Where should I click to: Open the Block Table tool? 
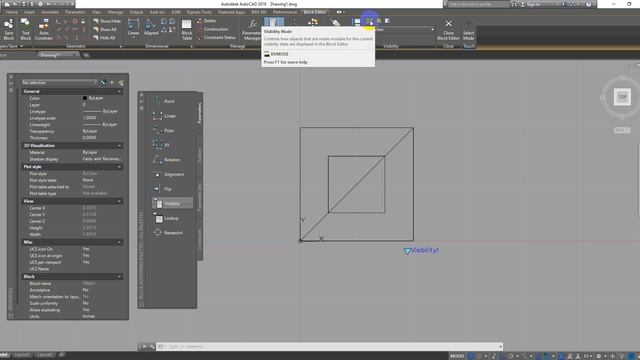tap(187, 29)
